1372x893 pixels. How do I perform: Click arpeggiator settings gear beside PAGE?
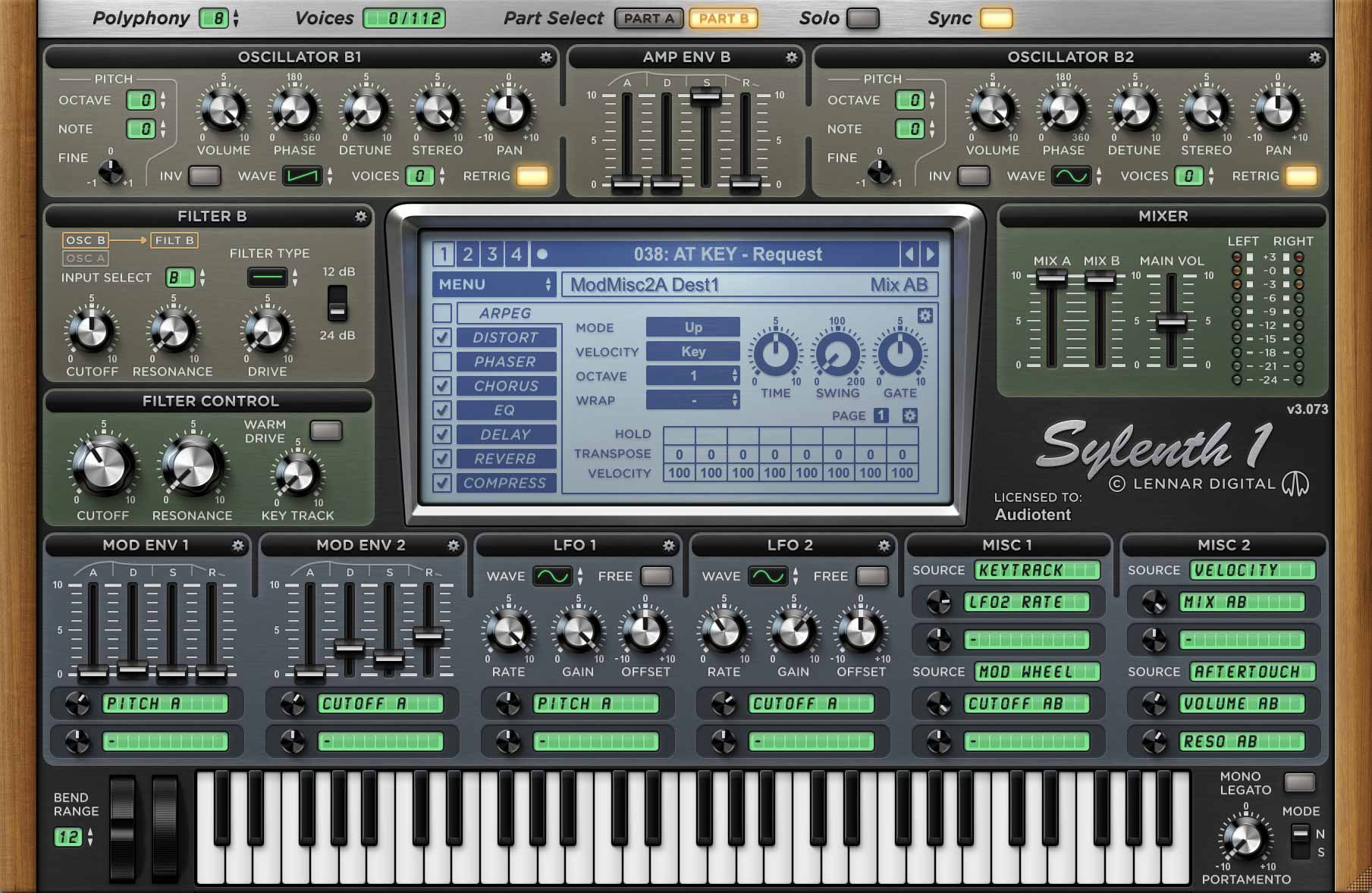pos(909,415)
